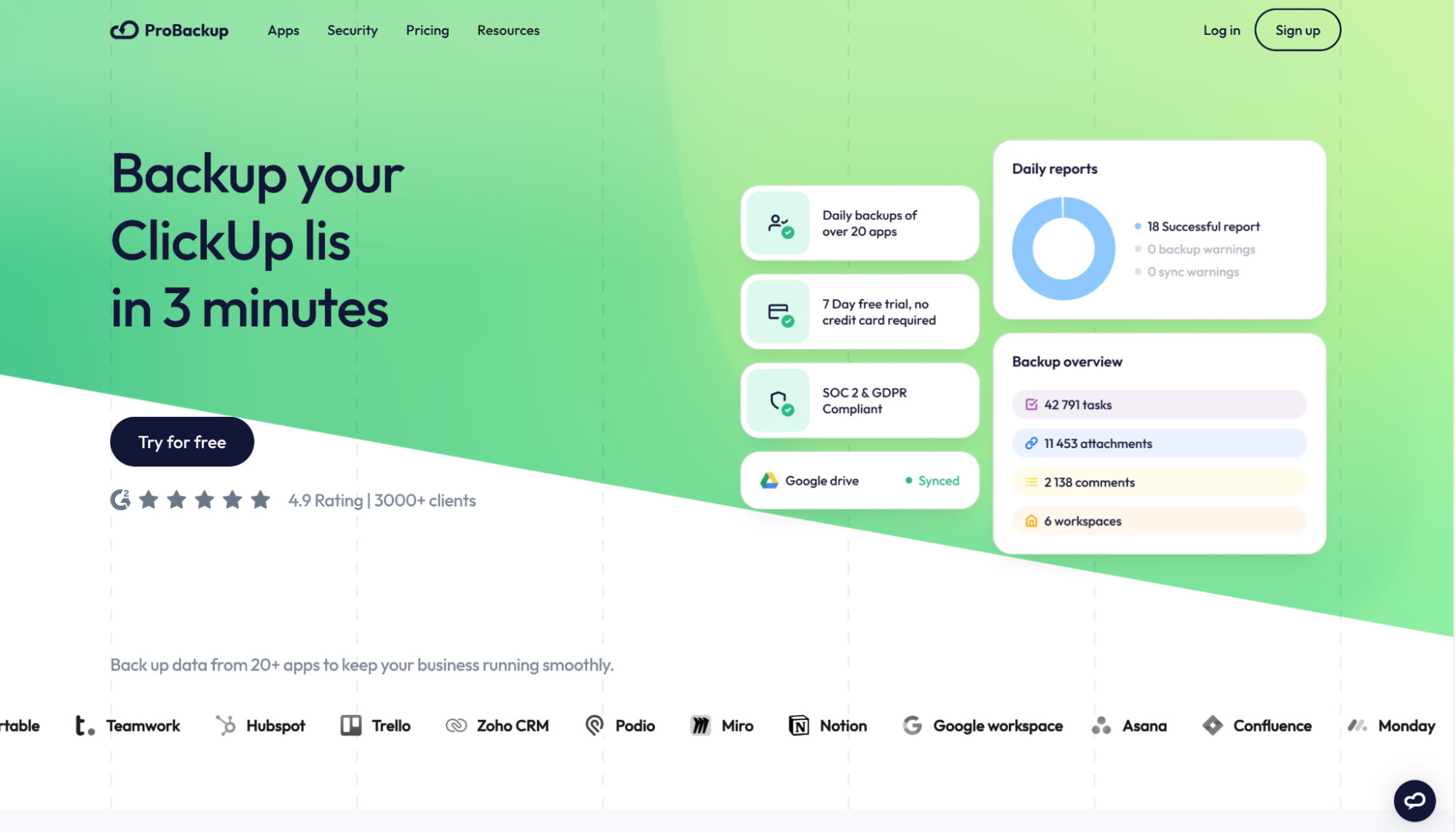
Task: Click the Hubspot logo icon
Action: (226, 725)
